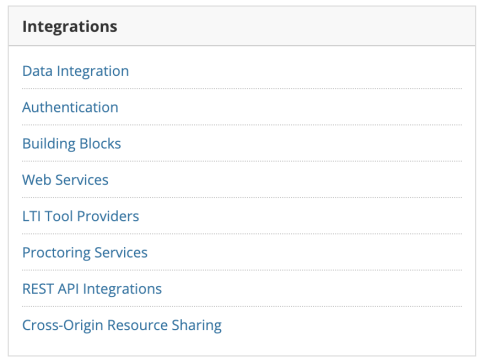Open Cross-Origin Resource Sharing settings
This screenshot has width=485, height=362.
[122, 326]
